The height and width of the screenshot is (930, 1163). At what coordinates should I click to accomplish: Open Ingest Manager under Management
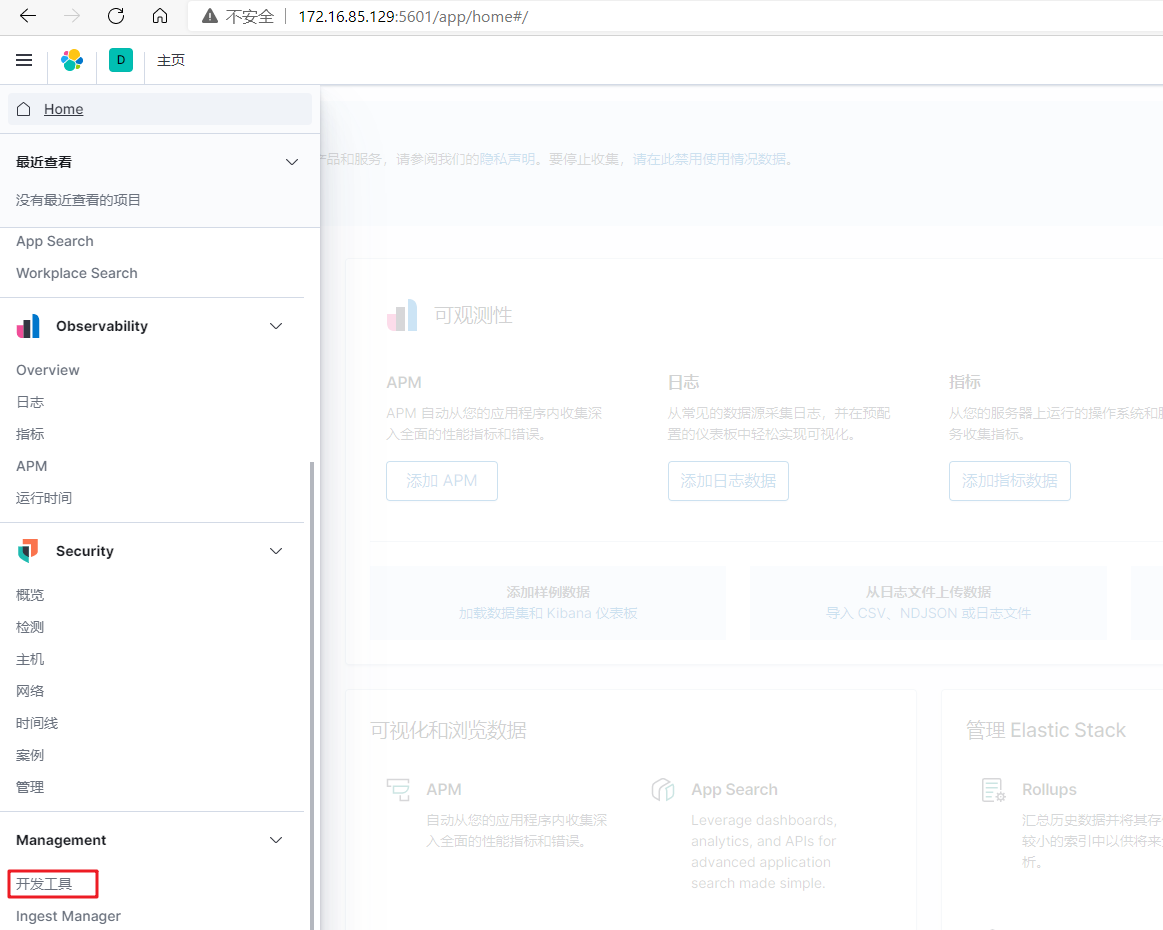[68, 916]
